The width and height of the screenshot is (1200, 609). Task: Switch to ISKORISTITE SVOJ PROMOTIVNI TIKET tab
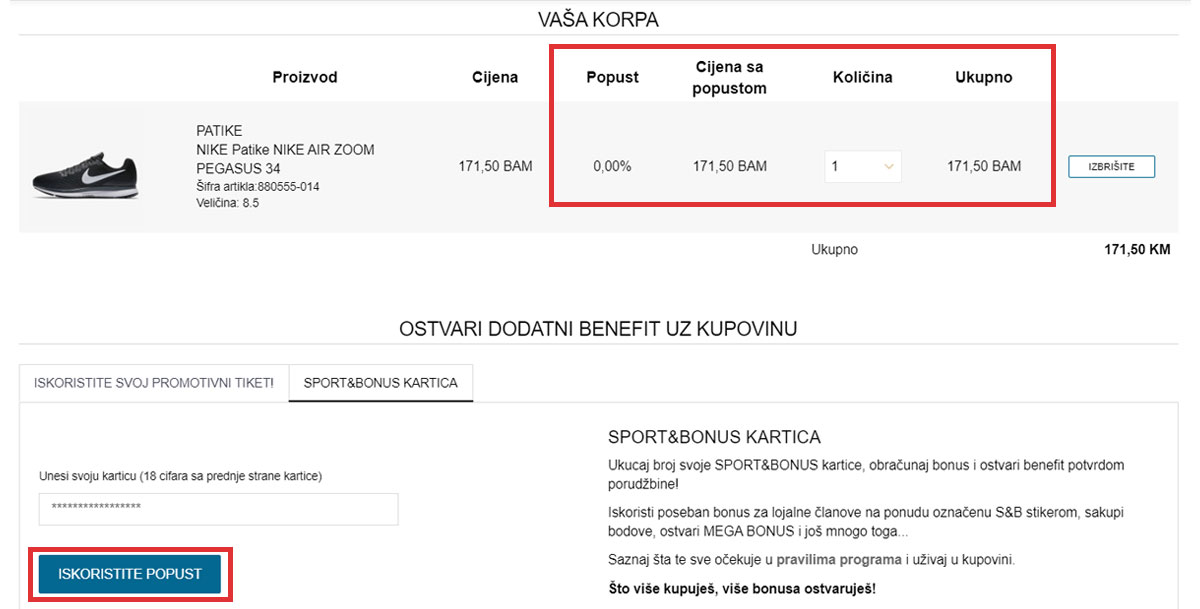[x=154, y=383]
